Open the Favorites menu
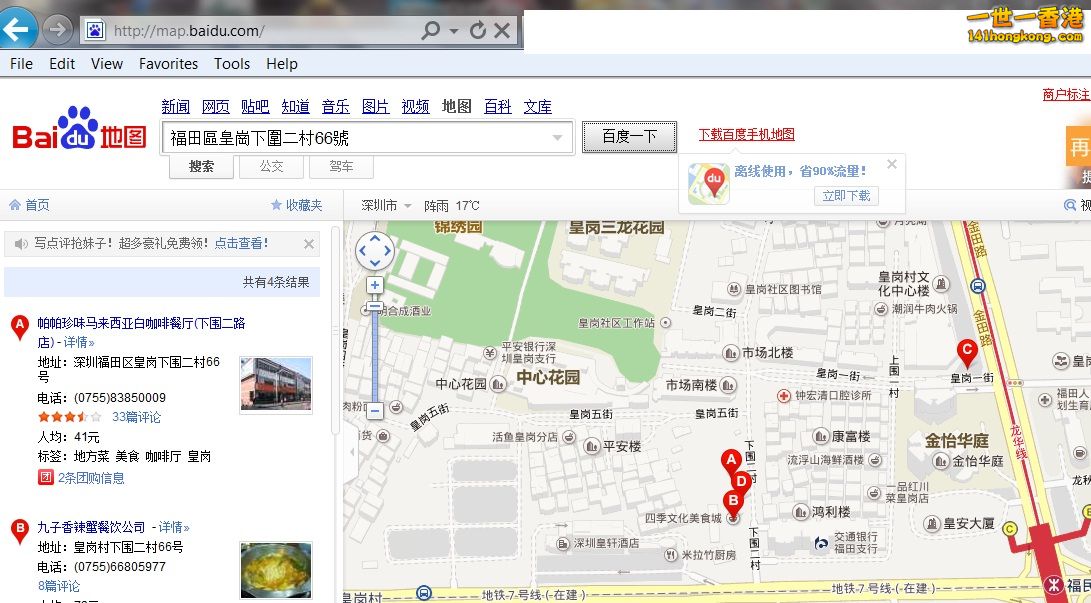The height and width of the screenshot is (603, 1091). pyautogui.click(x=168, y=63)
